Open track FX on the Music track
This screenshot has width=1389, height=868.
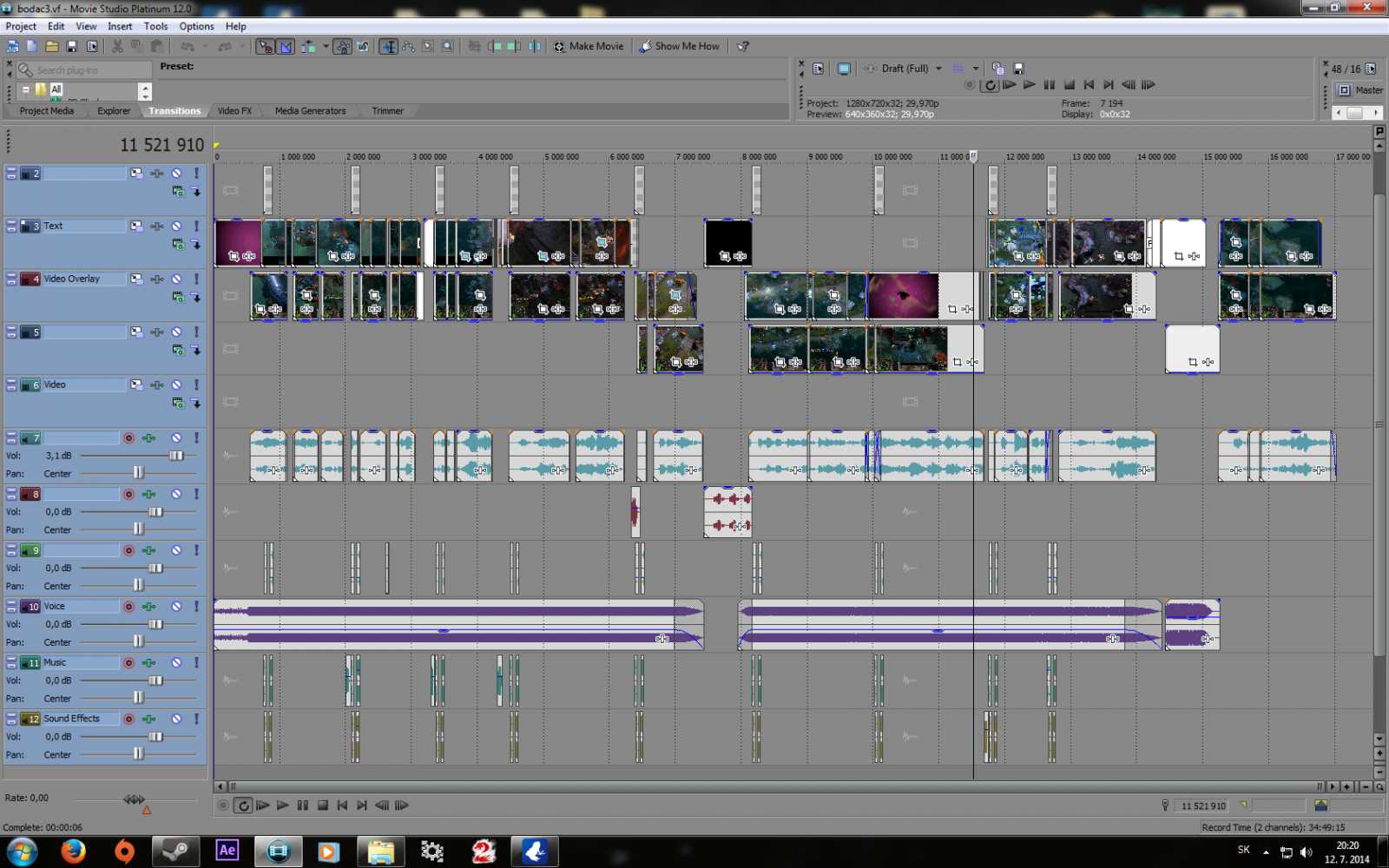pos(149,663)
